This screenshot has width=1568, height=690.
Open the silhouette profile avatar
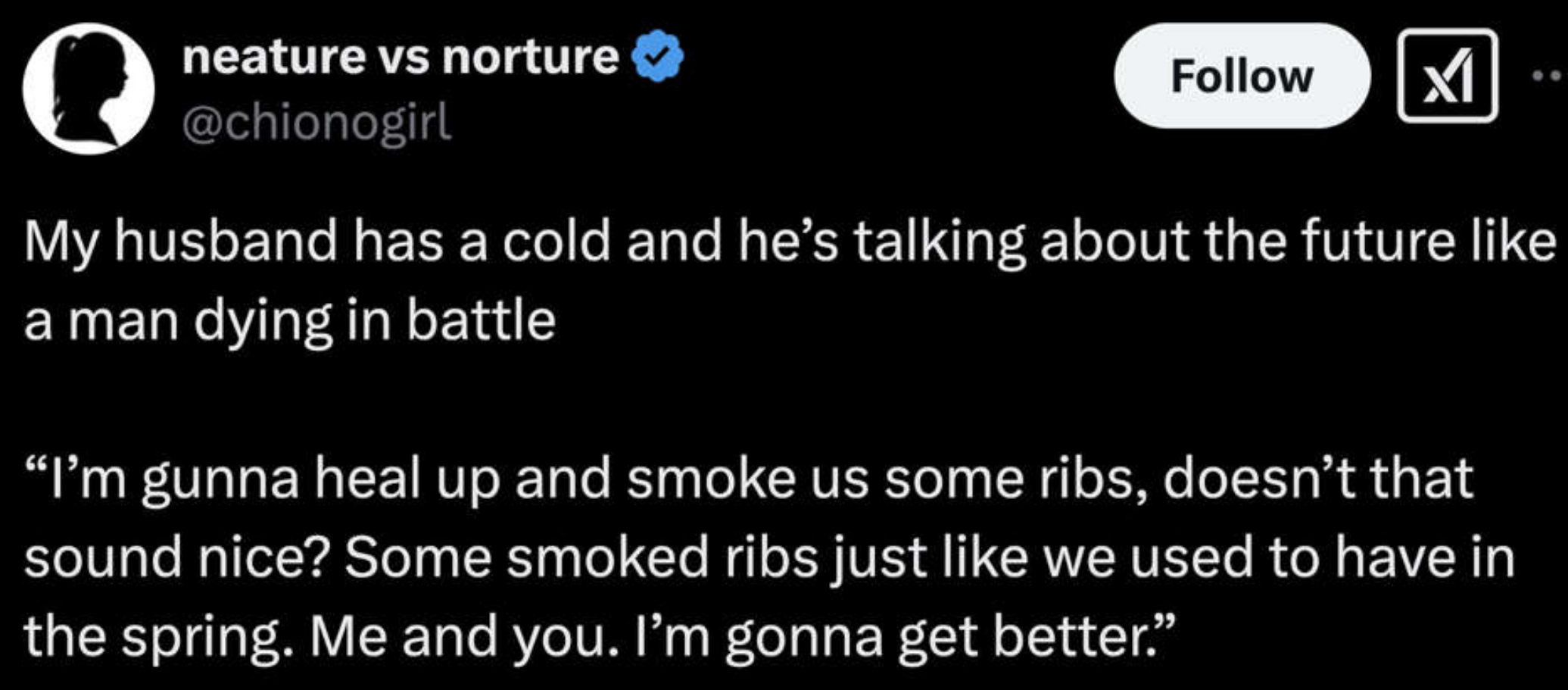89,89
